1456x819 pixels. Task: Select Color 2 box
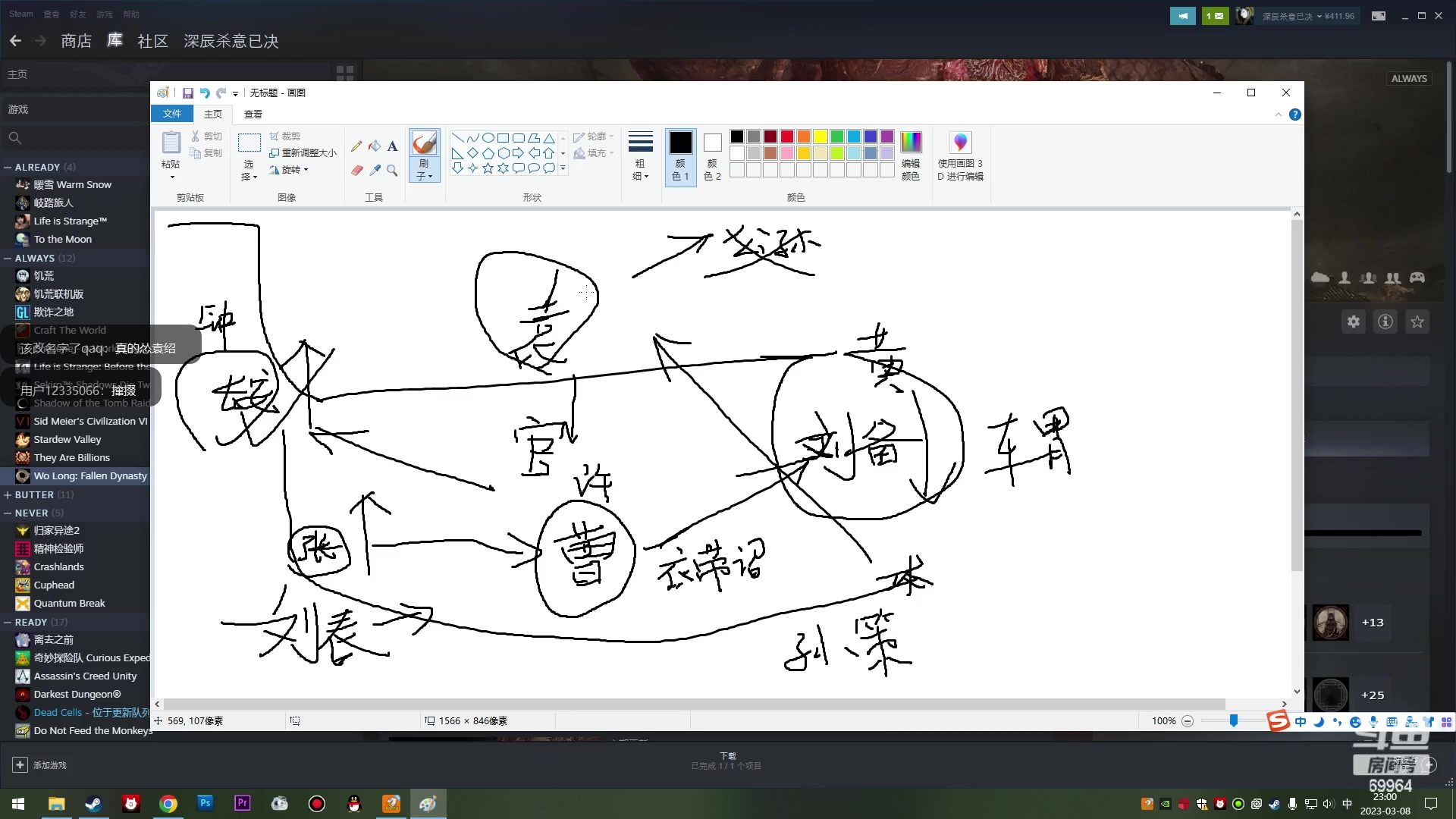(x=712, y=156)
